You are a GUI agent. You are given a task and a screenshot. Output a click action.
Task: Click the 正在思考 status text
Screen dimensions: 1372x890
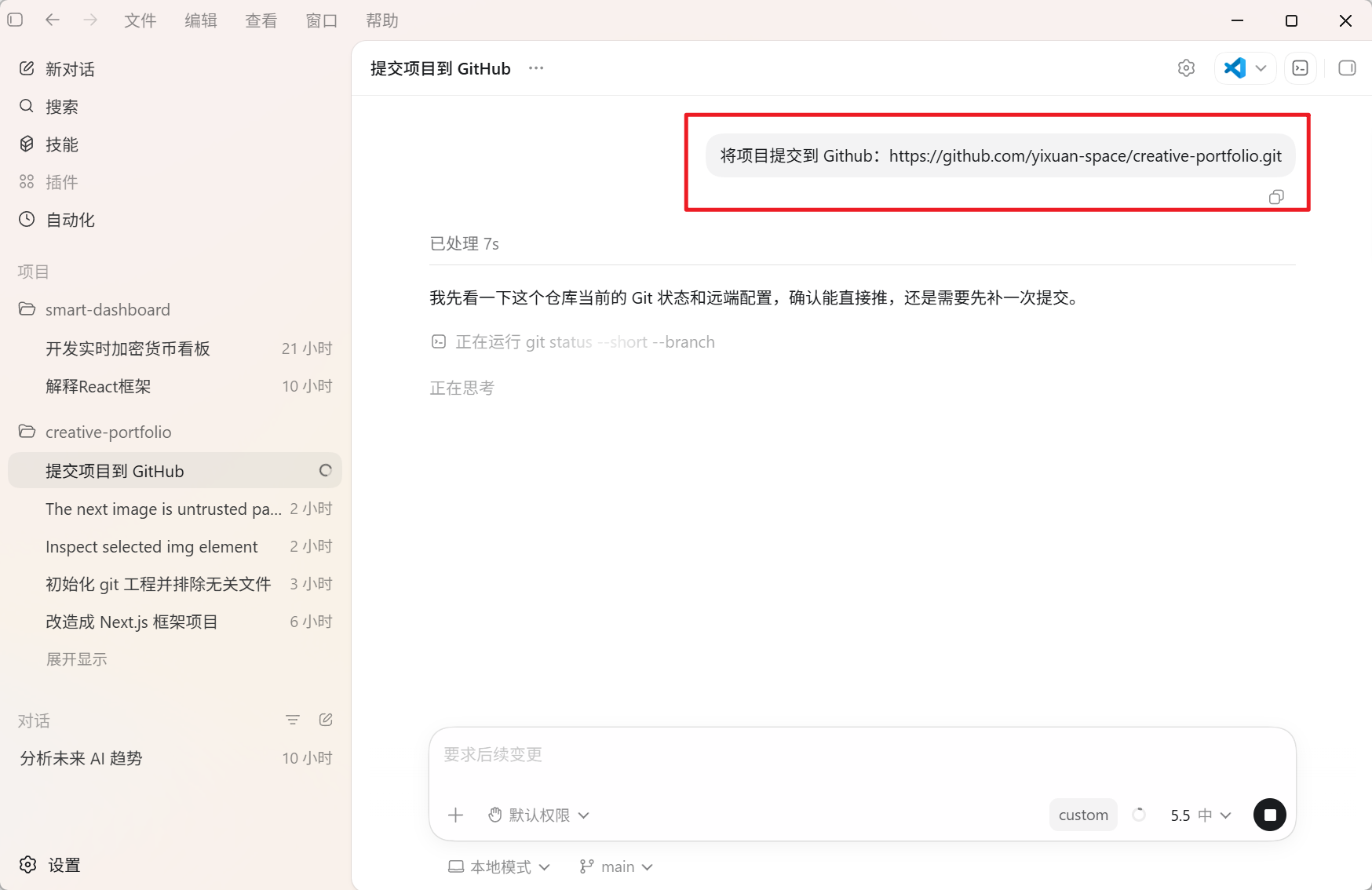tap(462, 388)
